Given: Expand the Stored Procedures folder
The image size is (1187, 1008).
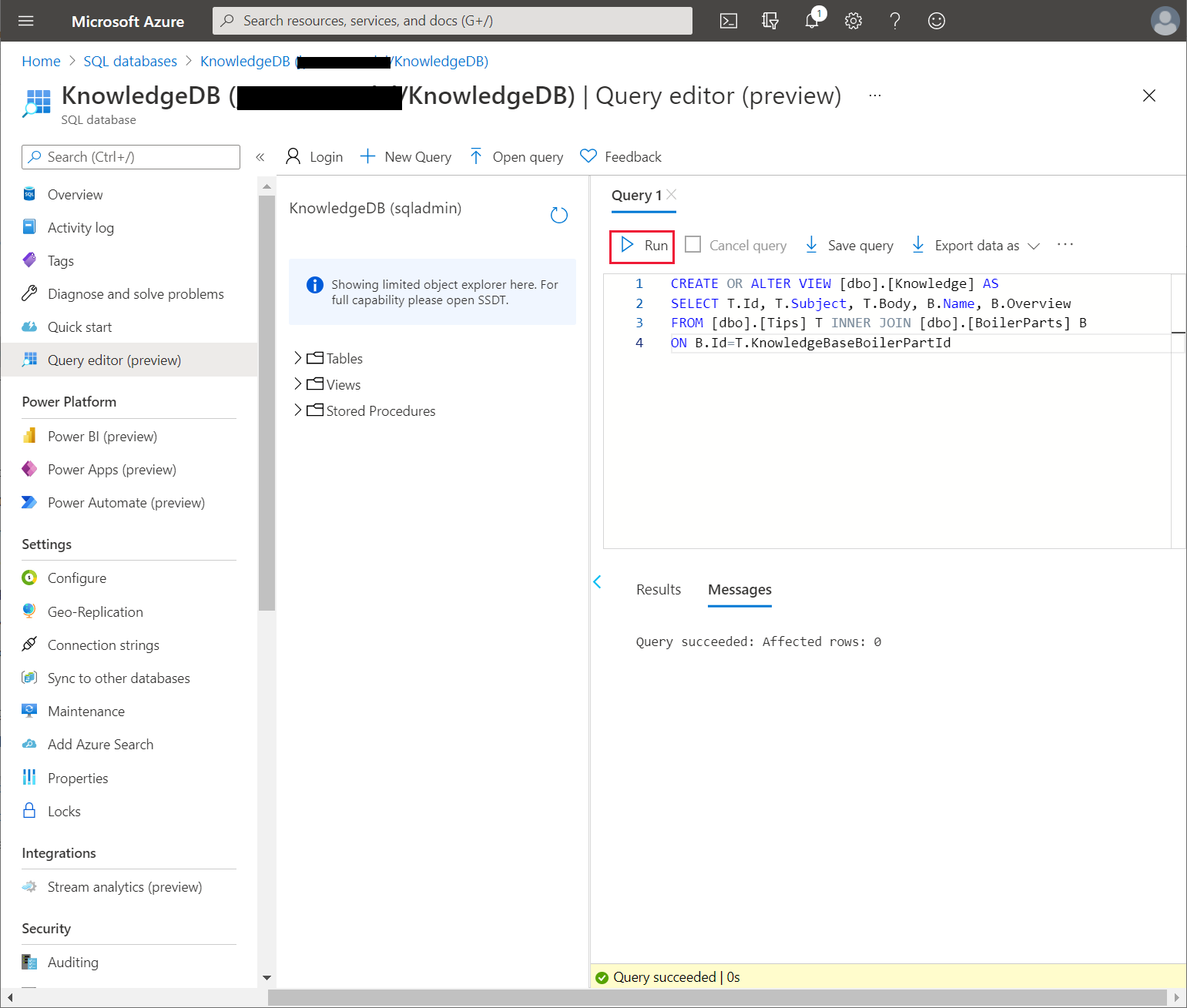Looking at the screenshot, I should coord(298,410).
